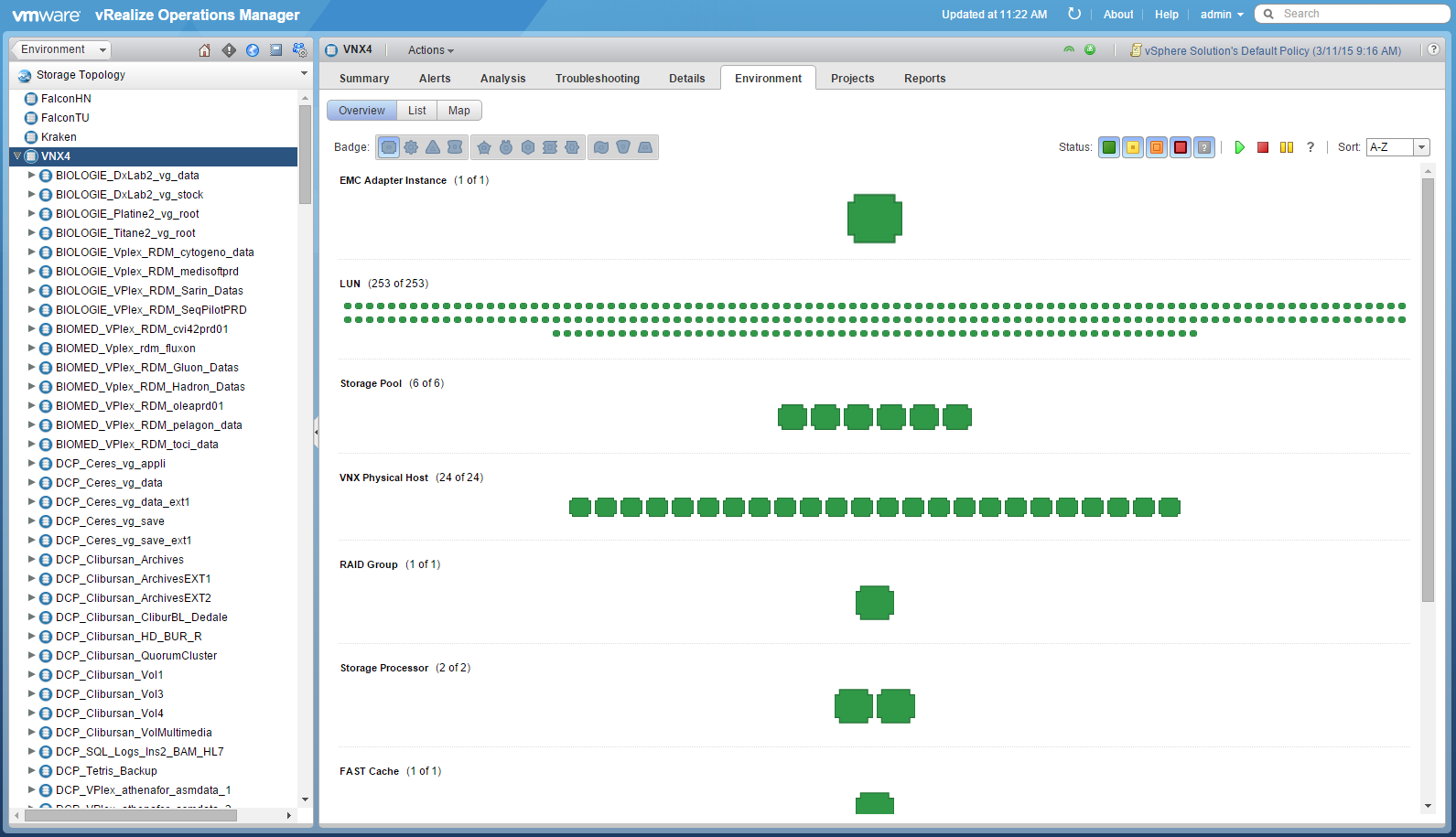Click the blue globe Environment icon
The height and width of the screenshot is (837, 1456).
[253, 50]
